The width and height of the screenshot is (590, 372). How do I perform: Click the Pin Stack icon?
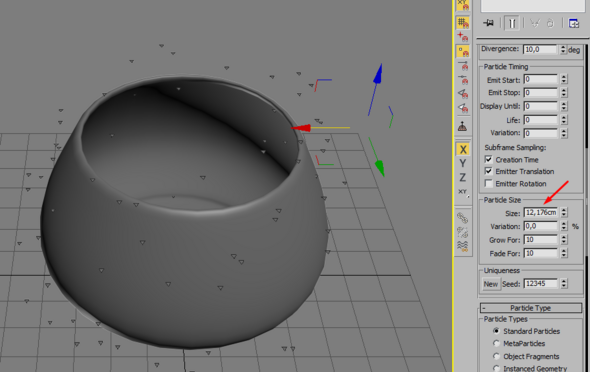click(488, 23)
